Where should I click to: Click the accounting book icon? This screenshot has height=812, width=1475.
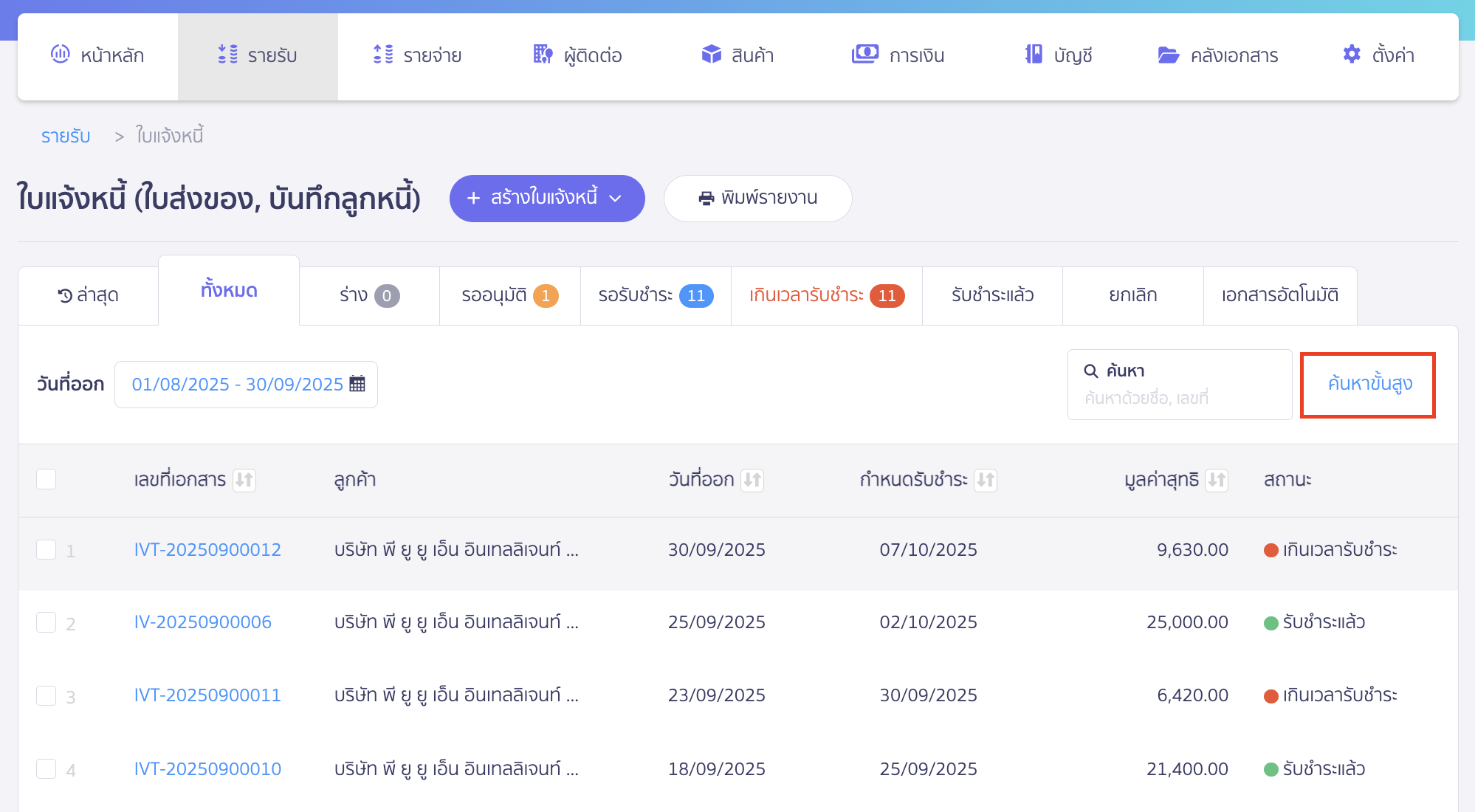point(1034,54)
